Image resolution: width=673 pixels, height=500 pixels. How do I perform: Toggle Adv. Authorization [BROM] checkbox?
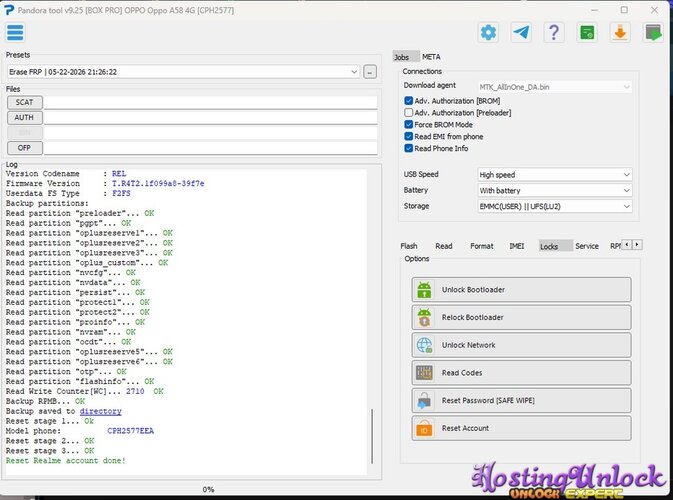click(x=409, y=101)
